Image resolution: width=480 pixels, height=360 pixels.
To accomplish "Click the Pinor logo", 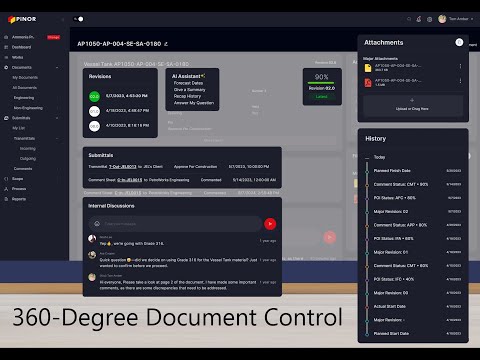I will click(22, 19).
